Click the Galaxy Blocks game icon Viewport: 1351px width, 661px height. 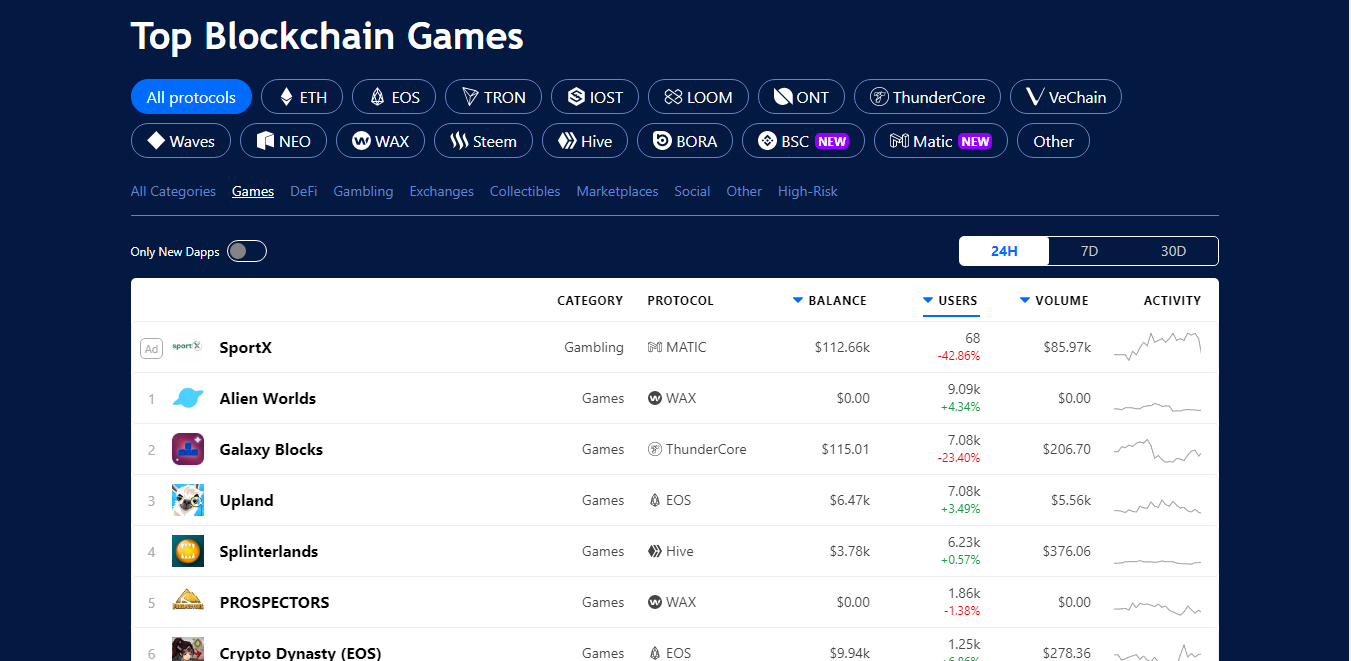click(x=188, y=449)
